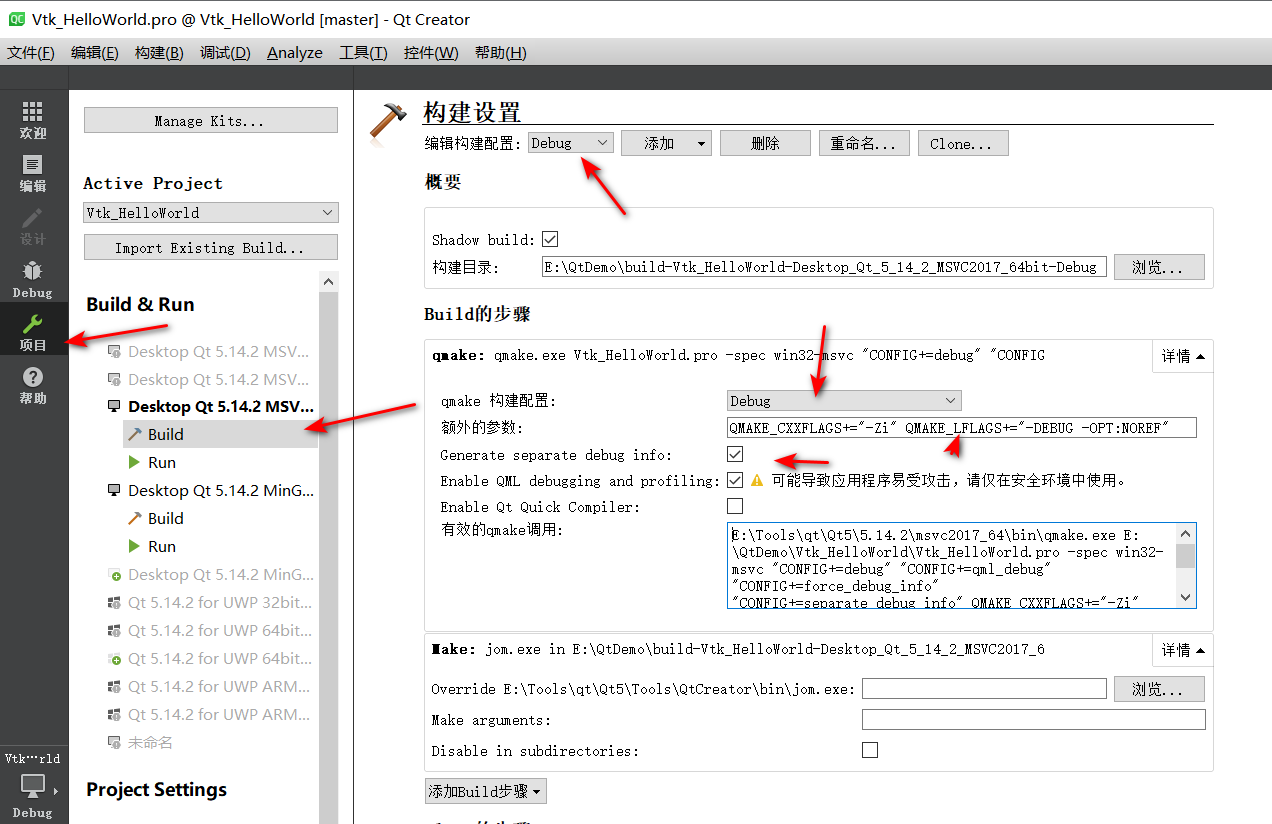Click icon of Qt 5.14.2 for UWP 32bit kit
1272x824 pixels.
pyautogui.click(x=114, y=602)
